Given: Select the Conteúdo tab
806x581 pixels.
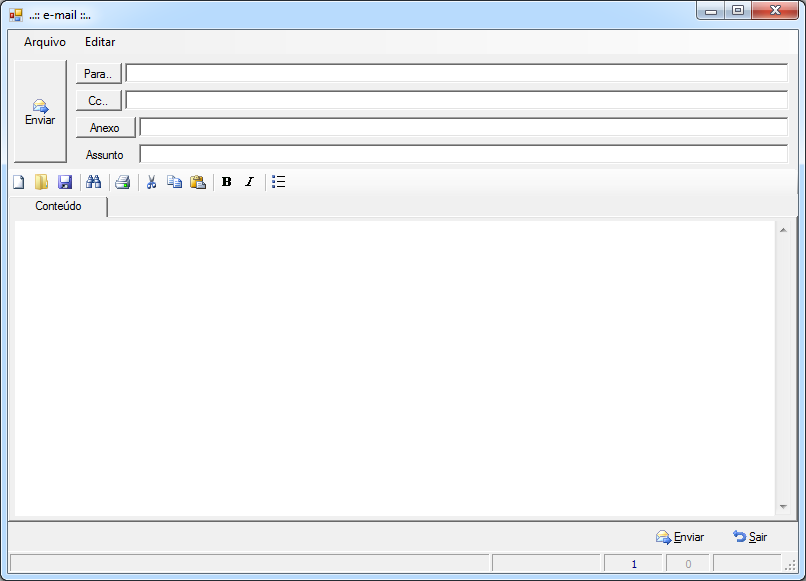Looking at the screenshot, I should (x=58, y=206).
